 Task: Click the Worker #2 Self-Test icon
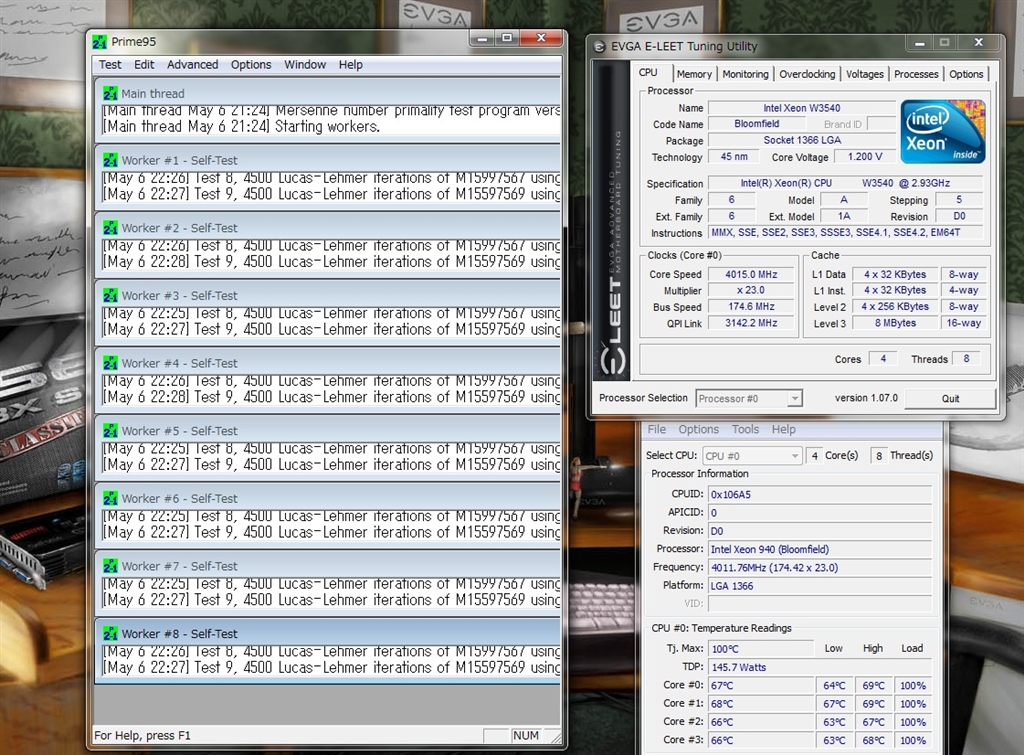coord(110,228)
